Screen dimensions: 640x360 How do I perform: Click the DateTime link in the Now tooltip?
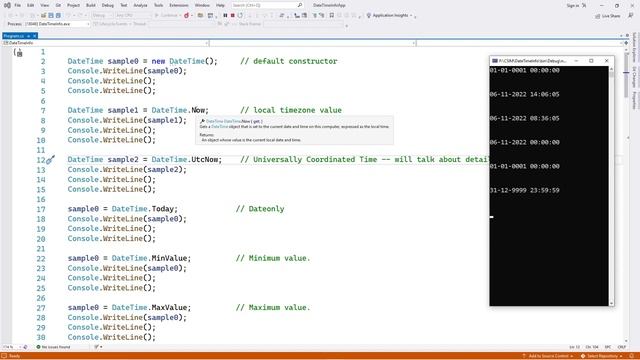point(220,127)
